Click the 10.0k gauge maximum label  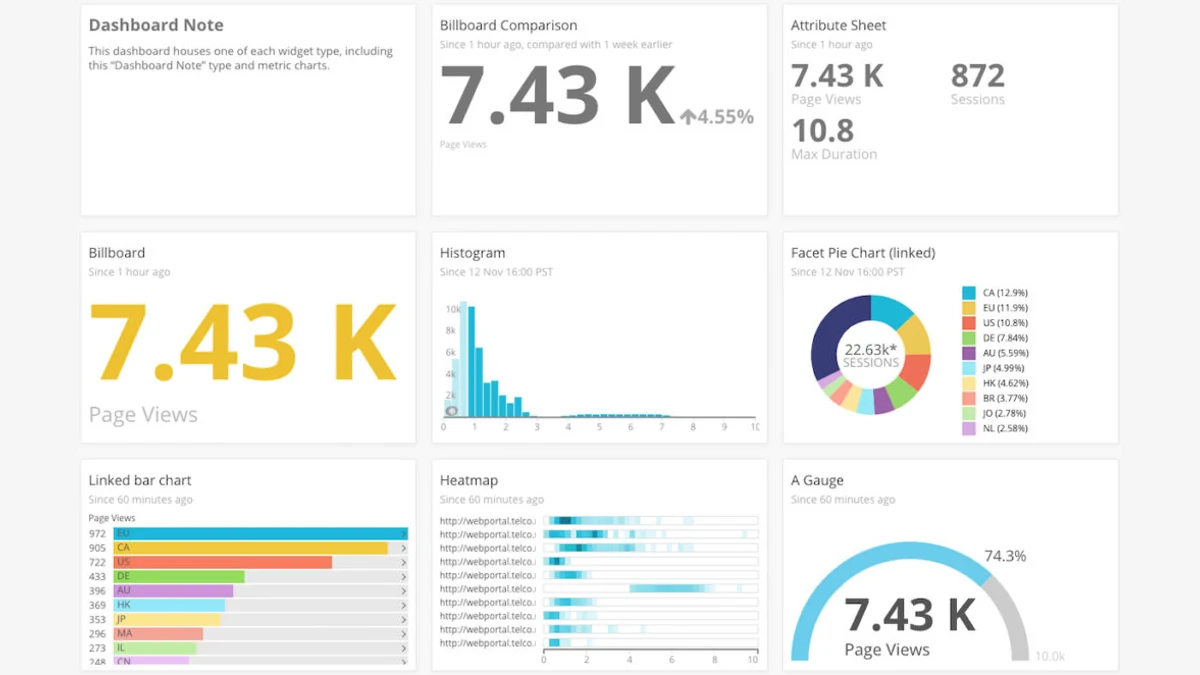pyautogui.click(x=1049, y=656)
